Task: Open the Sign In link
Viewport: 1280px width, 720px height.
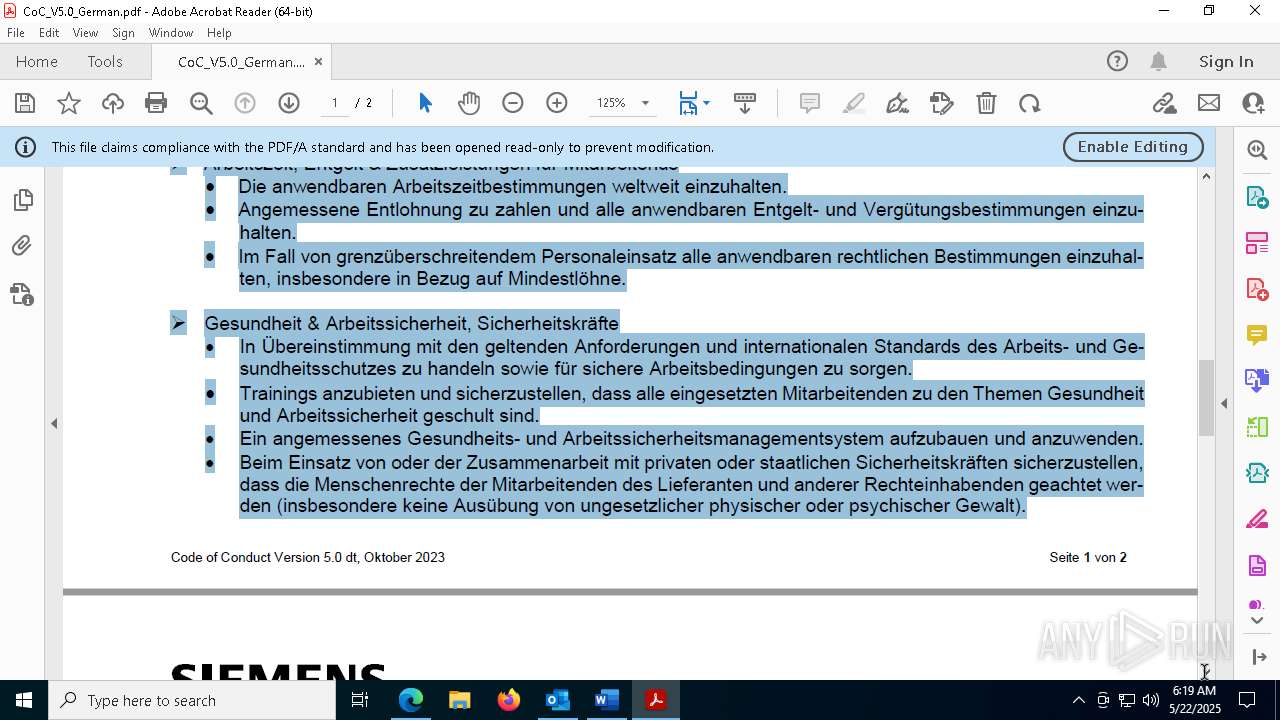Action: coord(1226,62)
